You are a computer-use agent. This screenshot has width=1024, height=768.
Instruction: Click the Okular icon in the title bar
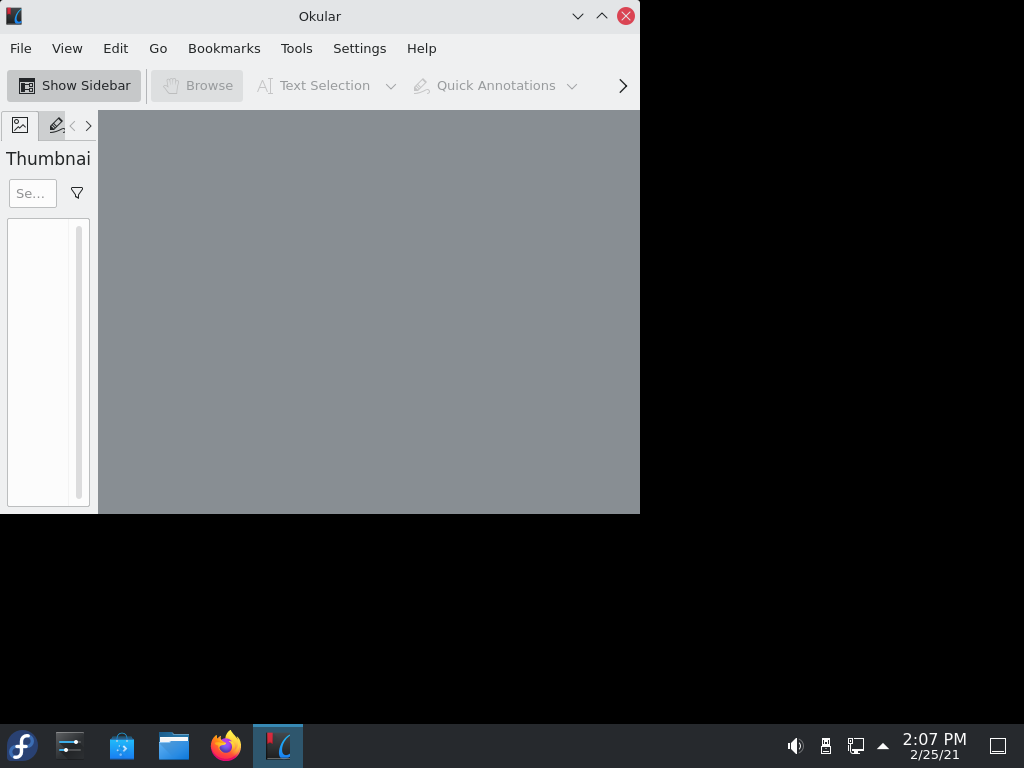(x=14, y=16)
